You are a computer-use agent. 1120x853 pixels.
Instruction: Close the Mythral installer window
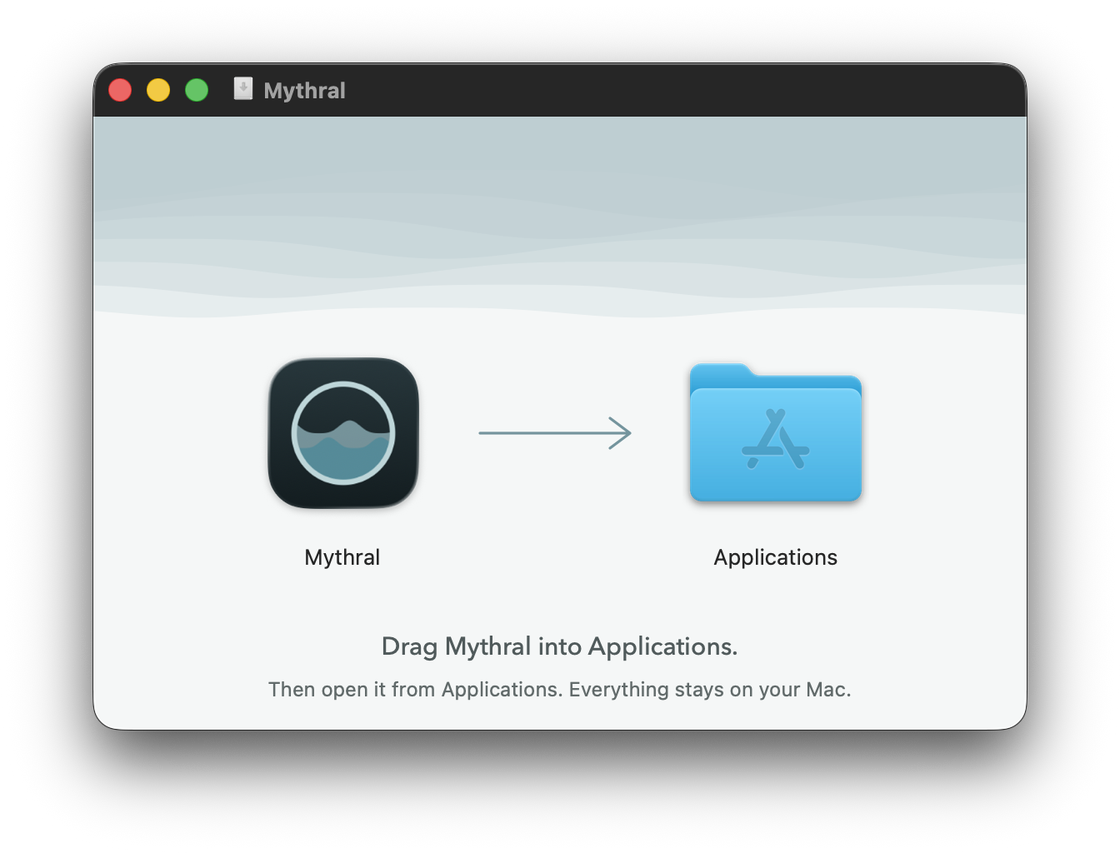click(120, 90)
